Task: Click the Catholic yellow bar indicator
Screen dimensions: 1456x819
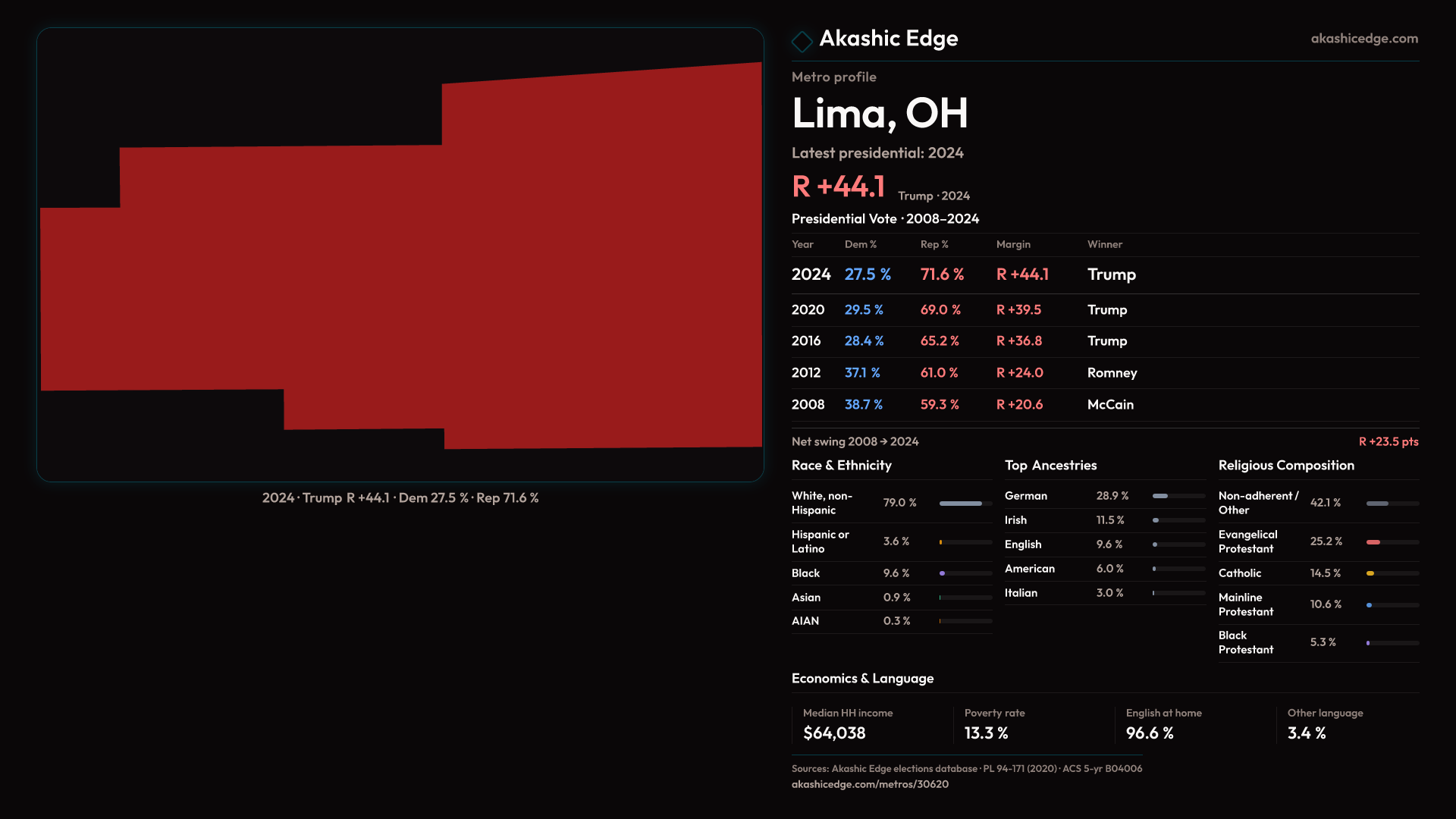Action: [1371, 574]
